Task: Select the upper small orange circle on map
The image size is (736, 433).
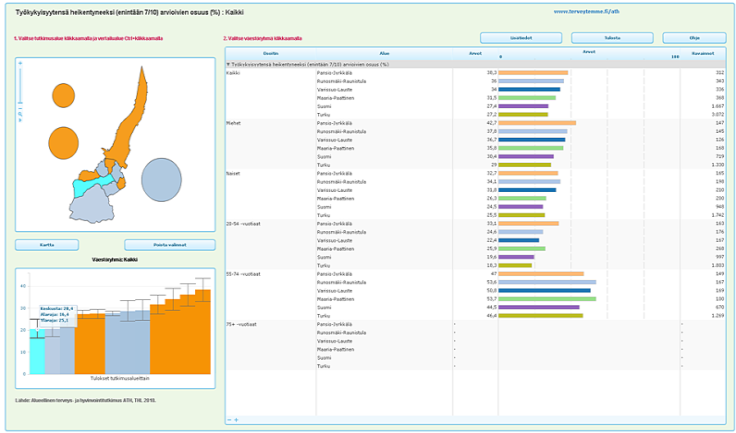Action: 63,96
